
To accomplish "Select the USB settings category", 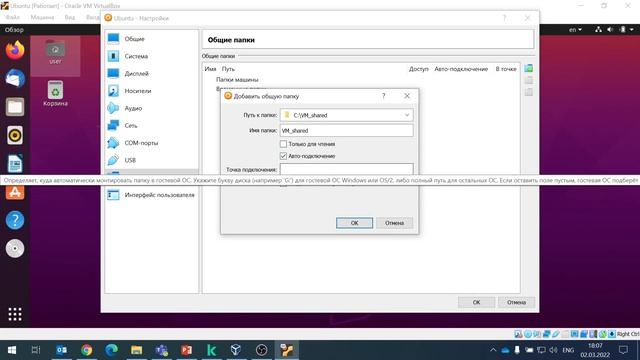I will pos(151,160).
